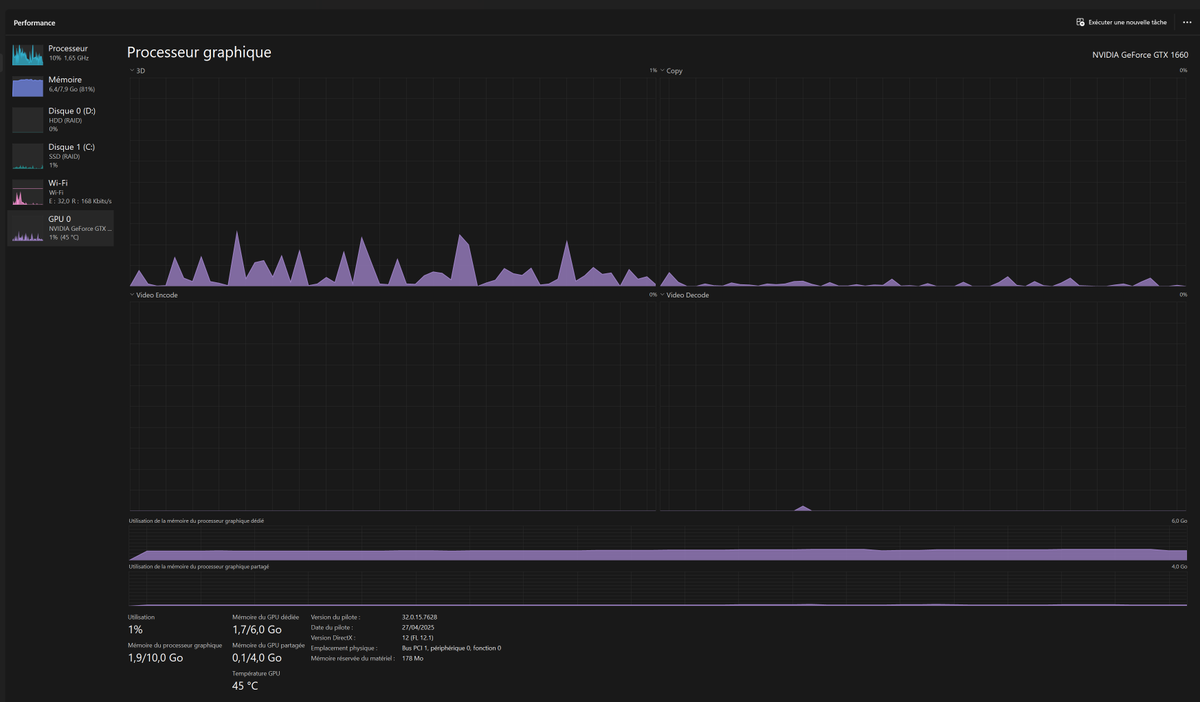Click the 1,7/6,0 Go dedicated memory value
The image size is (1200, 702).
click(x=257, y=630)
